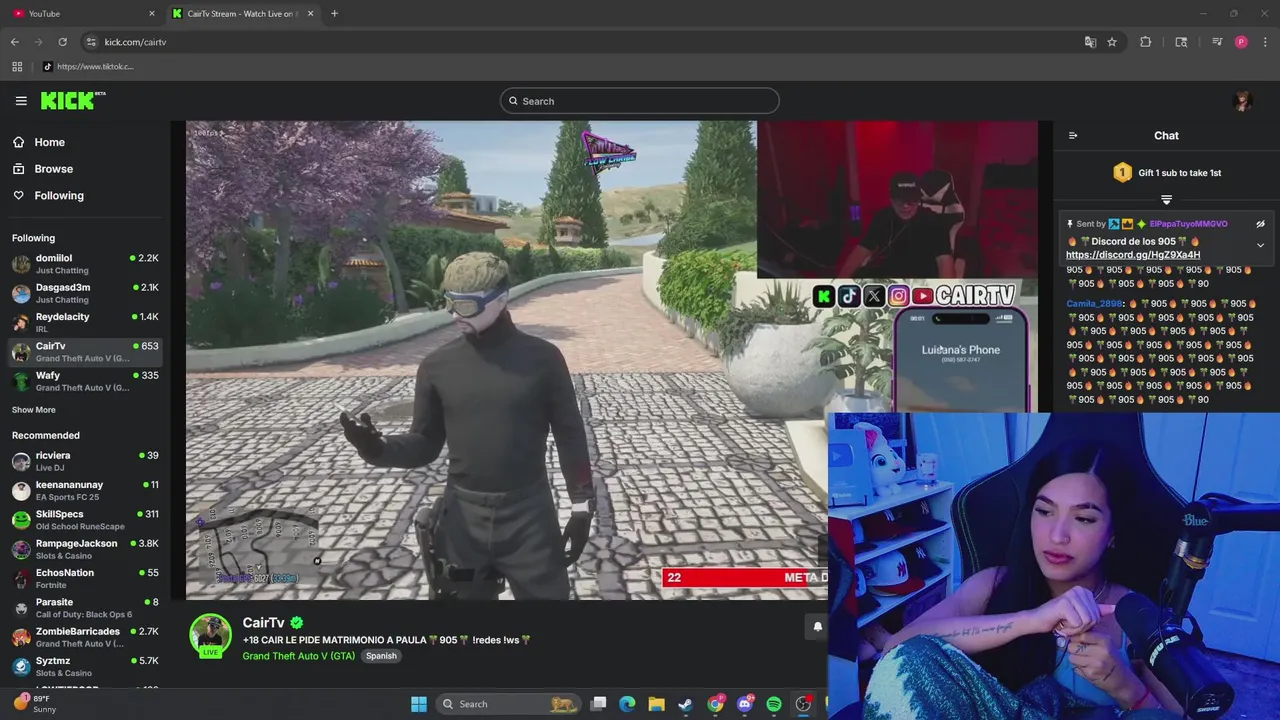Open the Windows Start menu

coord(419,704)
